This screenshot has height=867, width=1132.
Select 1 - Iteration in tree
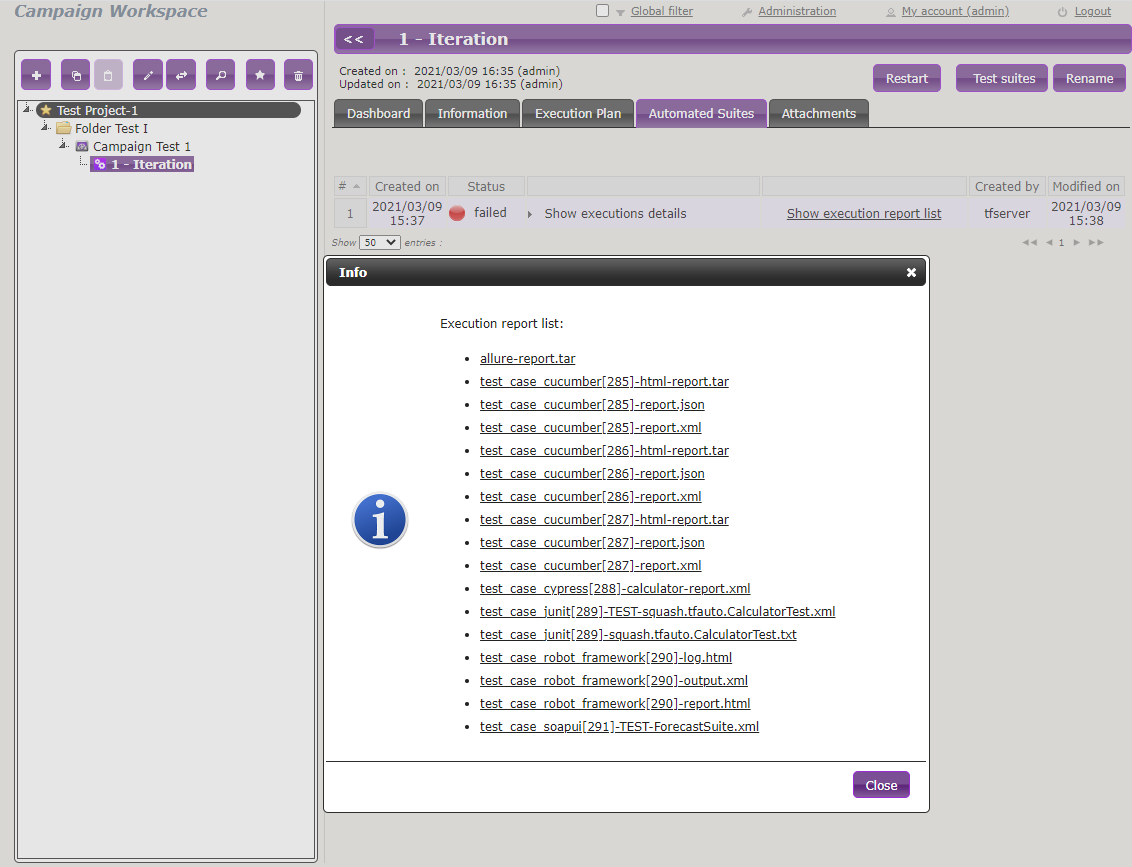coord(151,165)
